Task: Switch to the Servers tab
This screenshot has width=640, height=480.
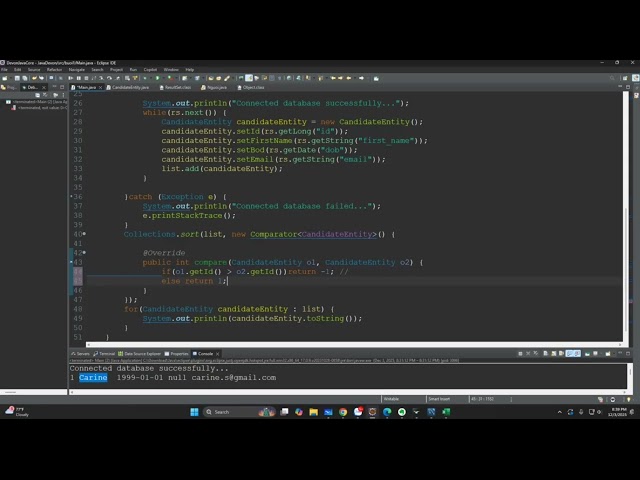Action: pyautogui.click(x=80, y=354)
